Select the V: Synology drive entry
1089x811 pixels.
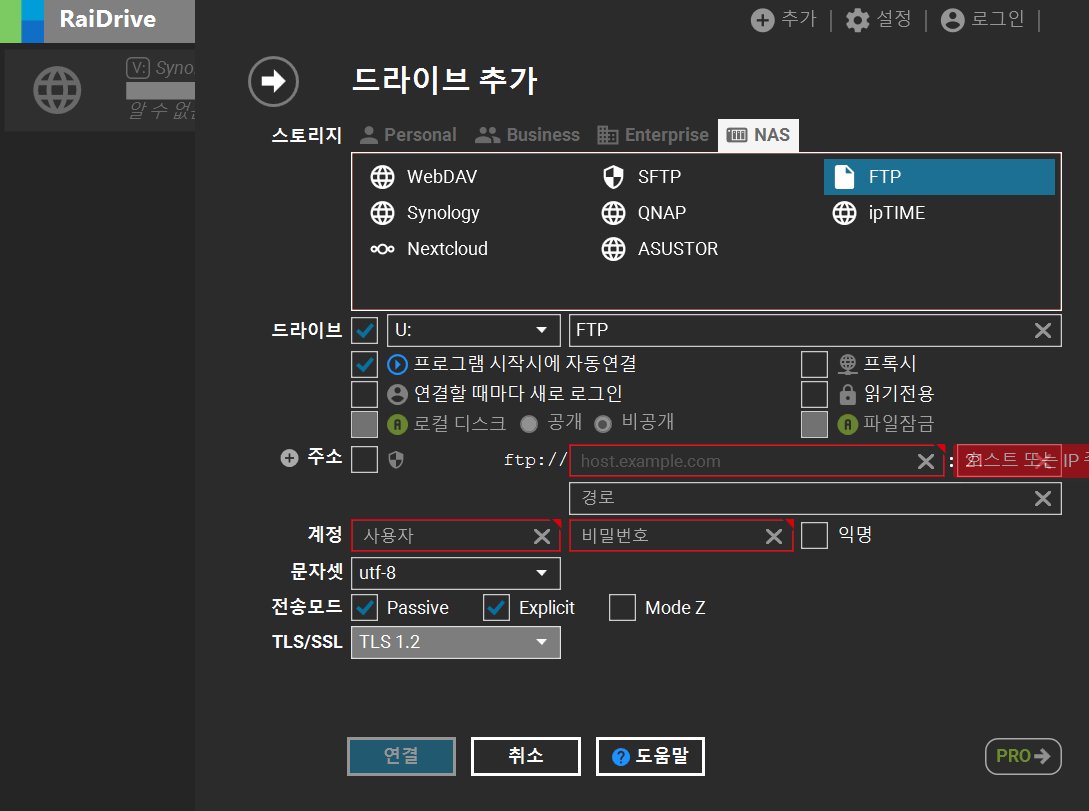99,90
